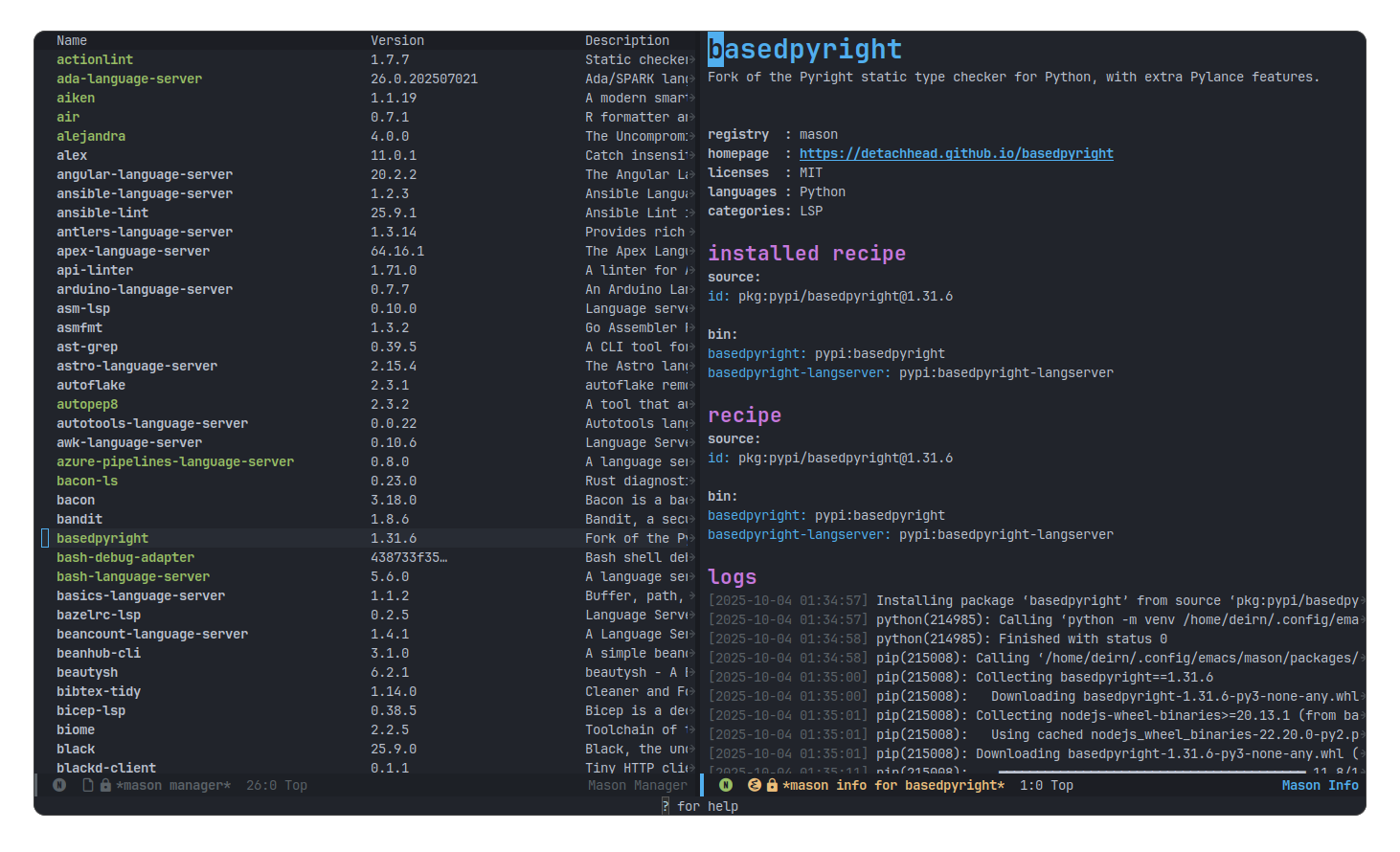
Task: Select the air package row
Action: coord(368,117)
